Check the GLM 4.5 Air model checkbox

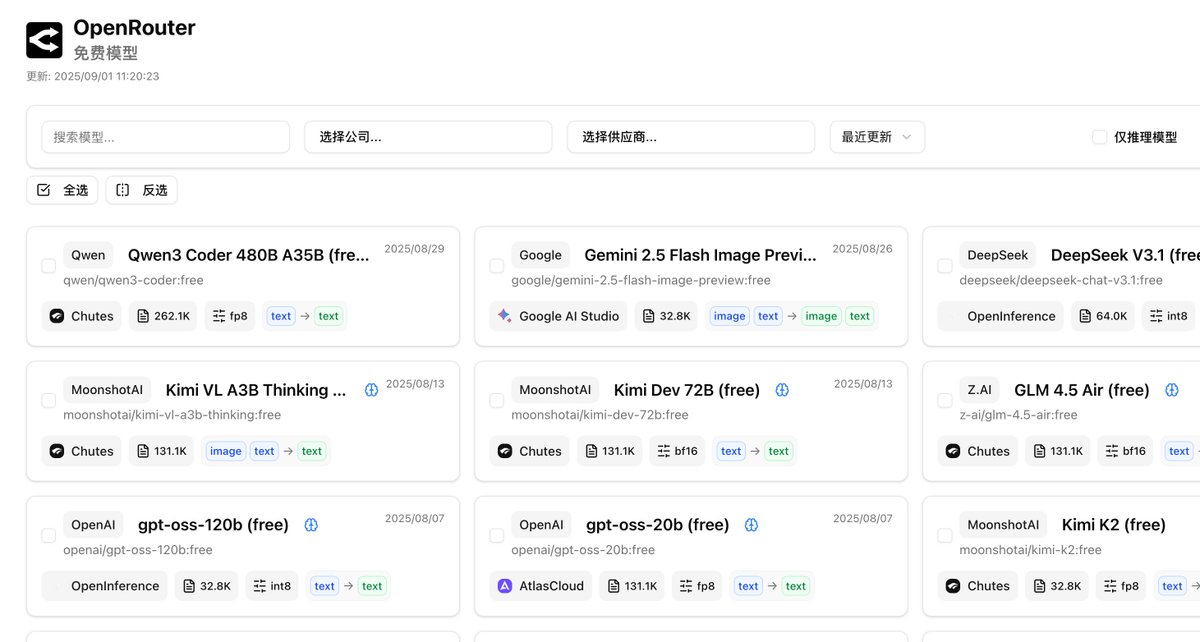click(944, 400)
